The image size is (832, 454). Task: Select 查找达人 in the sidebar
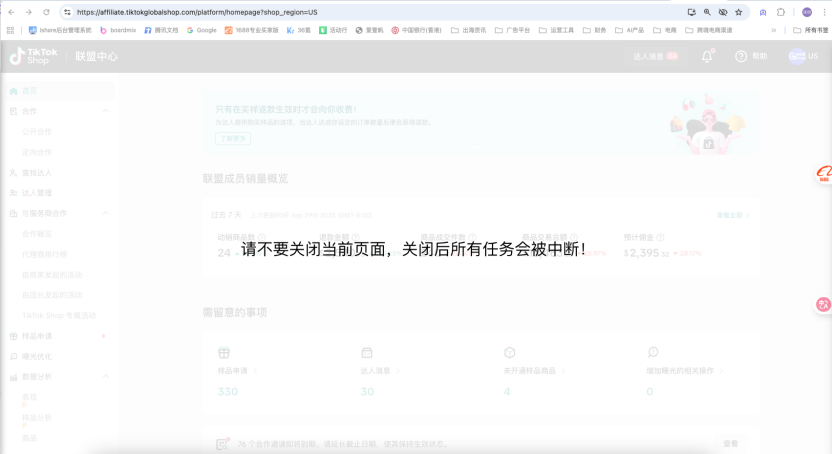coord(37,173)
